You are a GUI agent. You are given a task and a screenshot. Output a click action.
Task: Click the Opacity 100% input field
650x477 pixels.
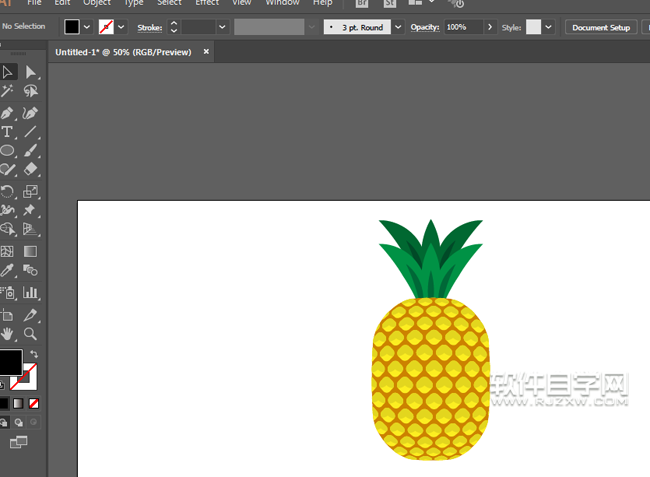coord(463,27)
